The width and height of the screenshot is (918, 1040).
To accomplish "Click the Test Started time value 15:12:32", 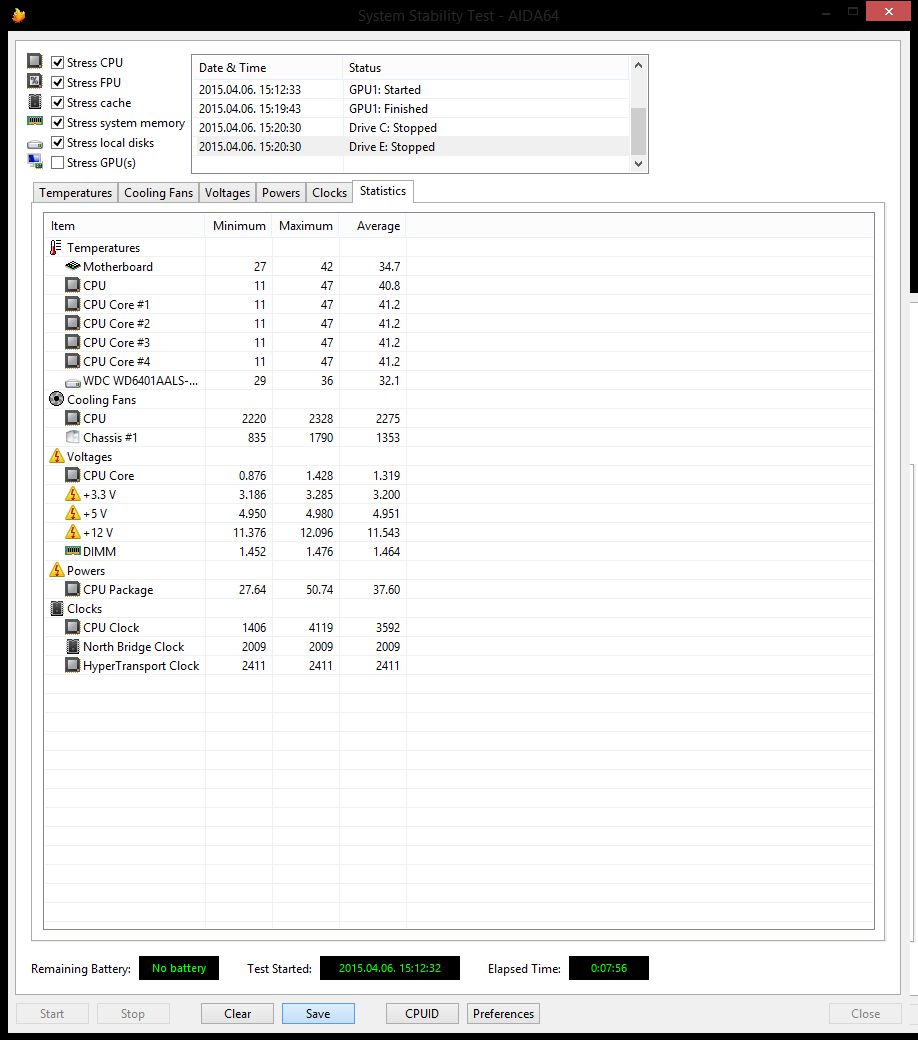I will pos(389,968).
